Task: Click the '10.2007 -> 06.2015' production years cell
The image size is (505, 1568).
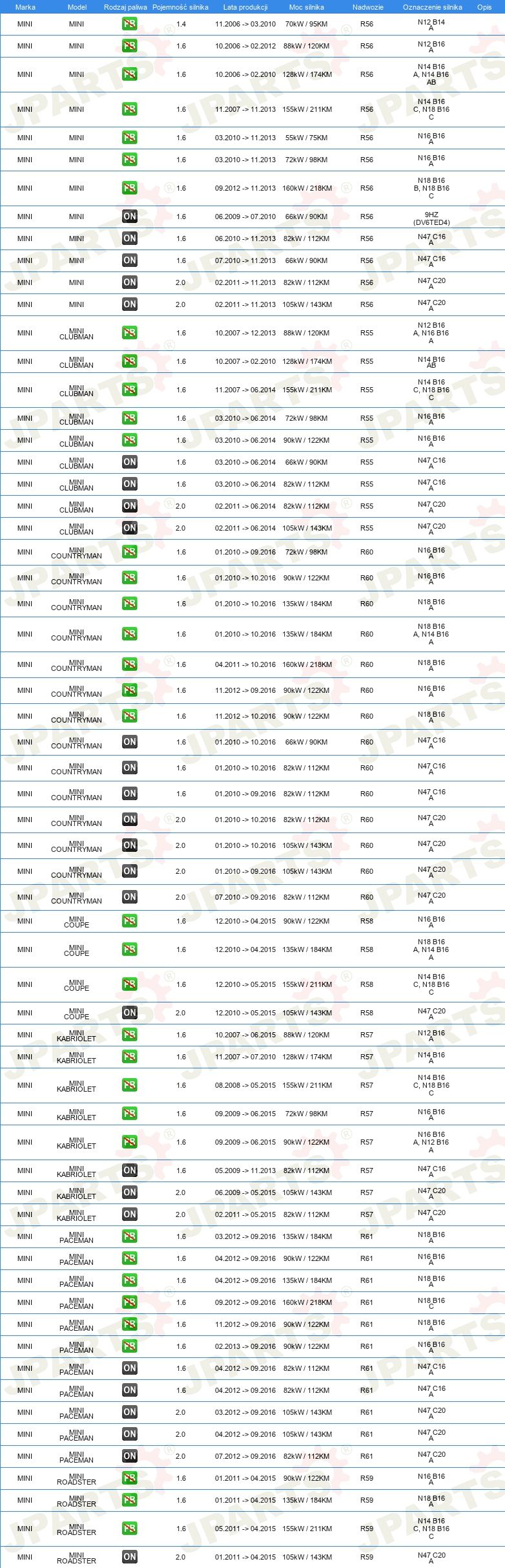Action: pyautogui.click(x=245, y=1035)
